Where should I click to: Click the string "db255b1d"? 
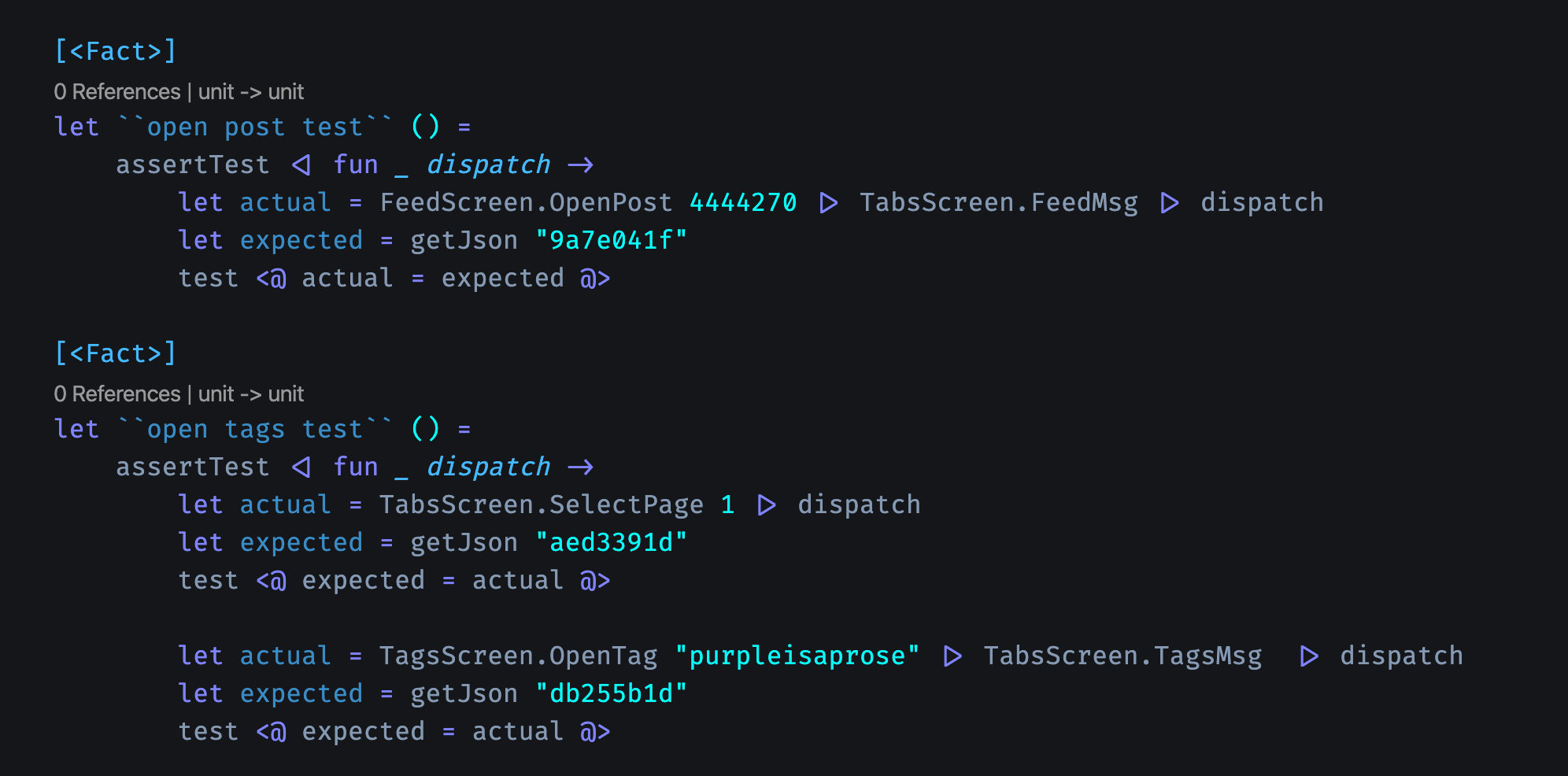point(611,694)
